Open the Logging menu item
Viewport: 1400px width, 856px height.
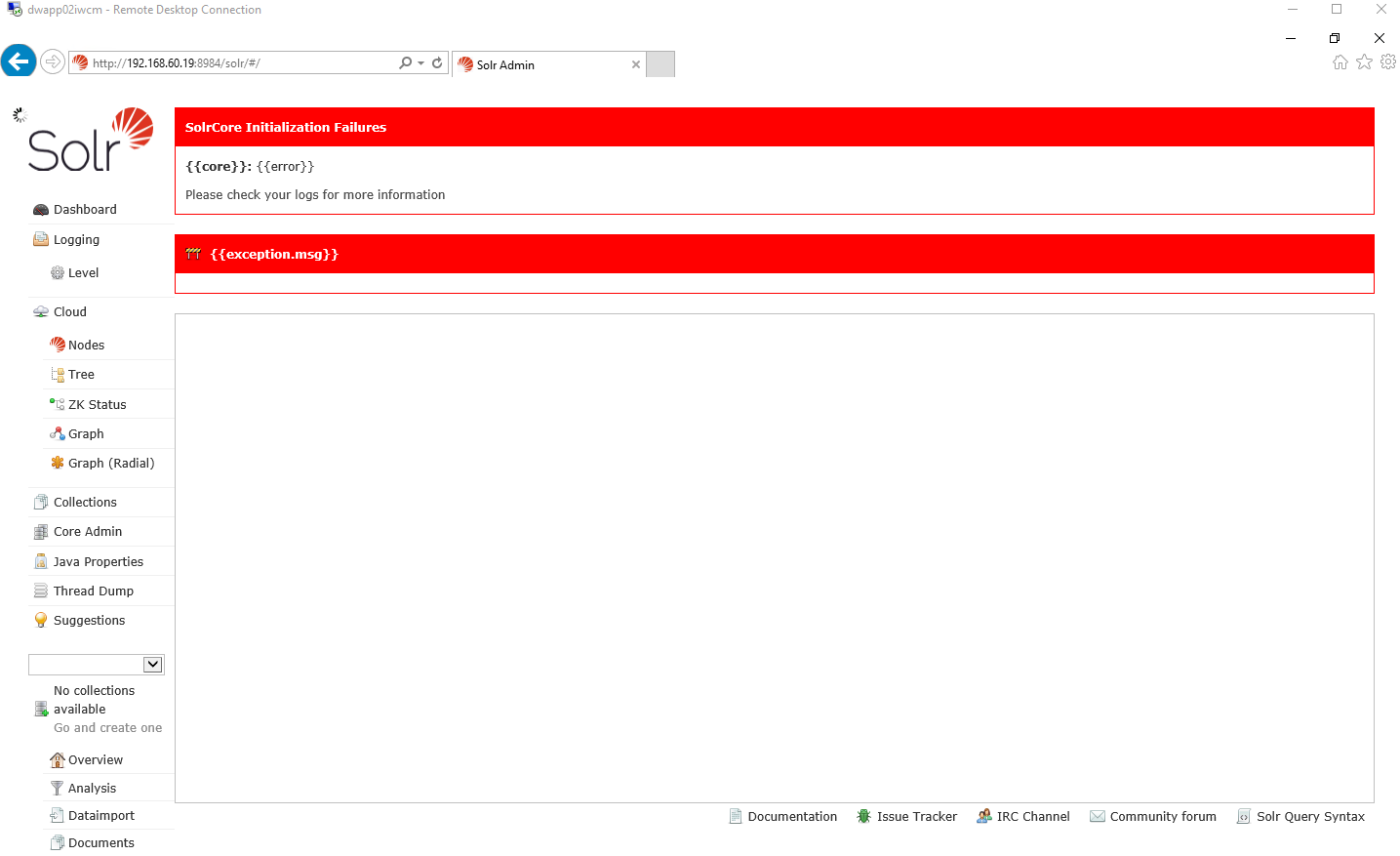(x=76, y=239)
